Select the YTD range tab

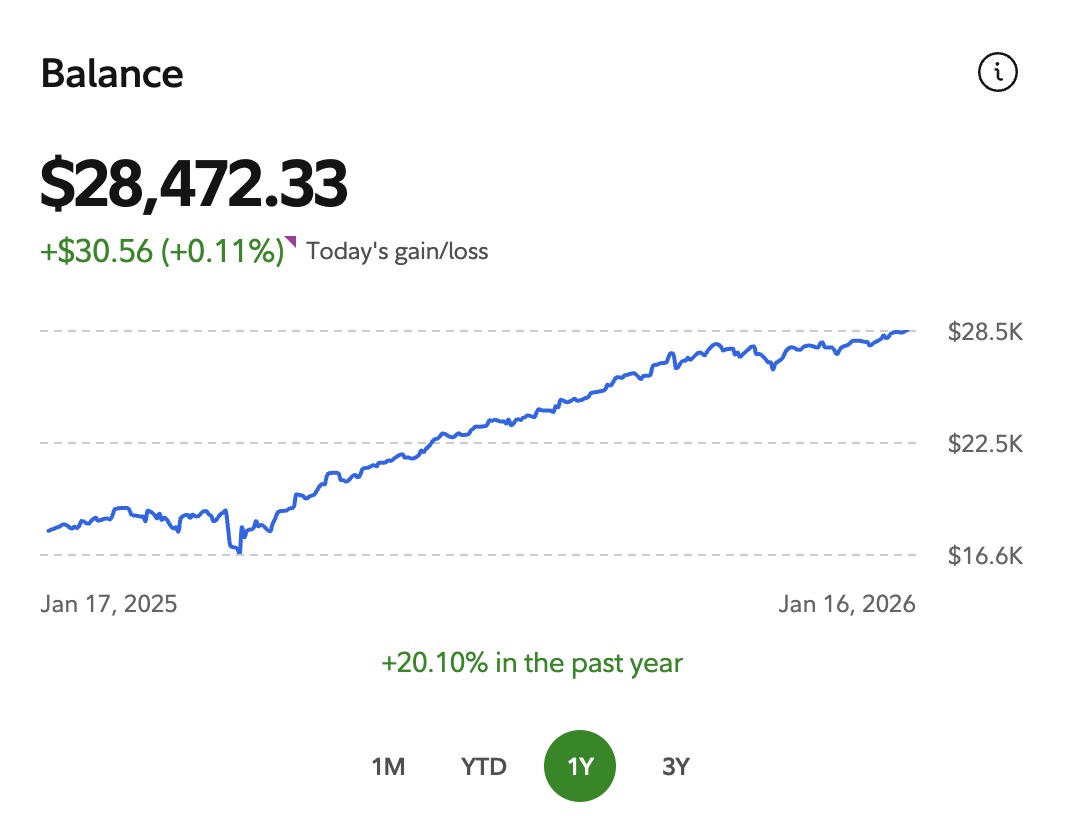pyautogui.click(x=484, y=767)
